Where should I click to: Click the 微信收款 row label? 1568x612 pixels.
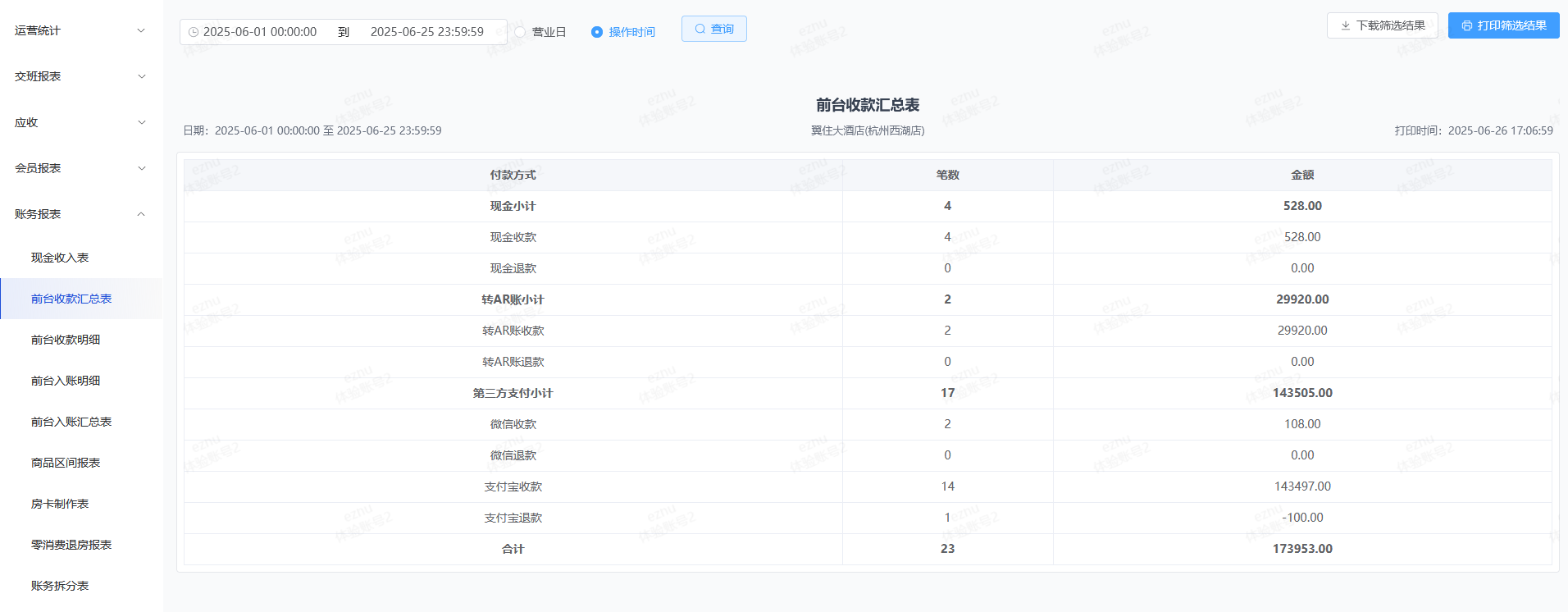(513, 424)
